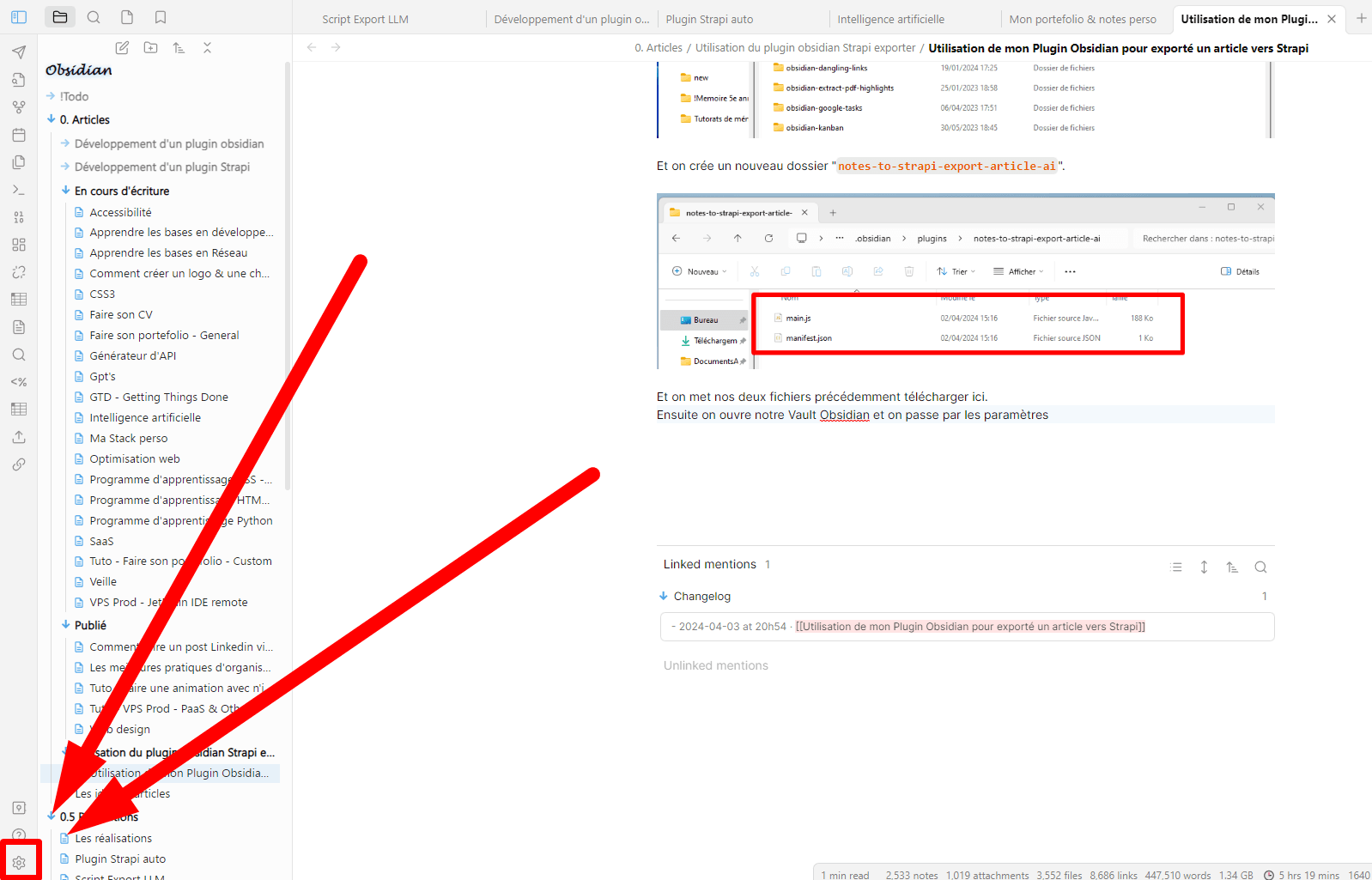Collapse the Linked mentions section
Image resolution: width=1372 pixels, height=880 pixels.
(x=710, y=564)
